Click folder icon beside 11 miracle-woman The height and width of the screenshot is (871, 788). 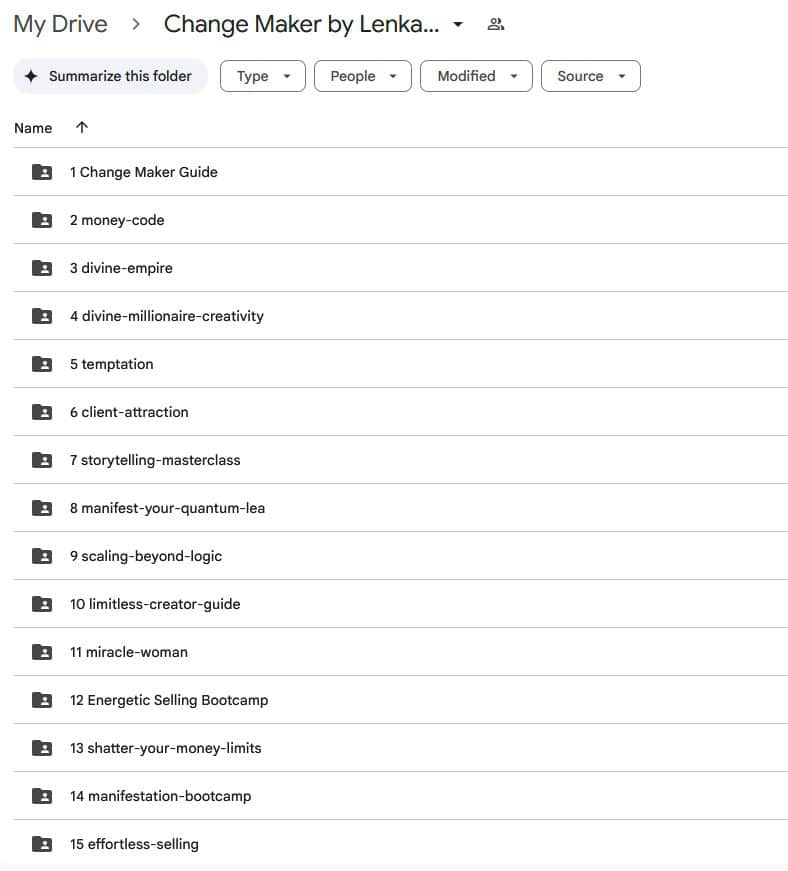[42, 652]
